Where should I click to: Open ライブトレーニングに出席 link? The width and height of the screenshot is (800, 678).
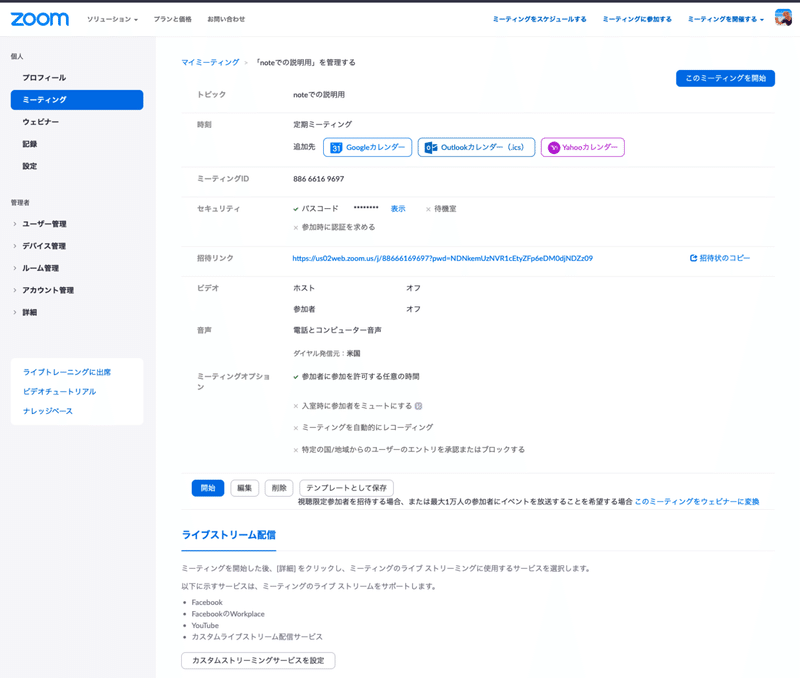(x=67, y=372)
